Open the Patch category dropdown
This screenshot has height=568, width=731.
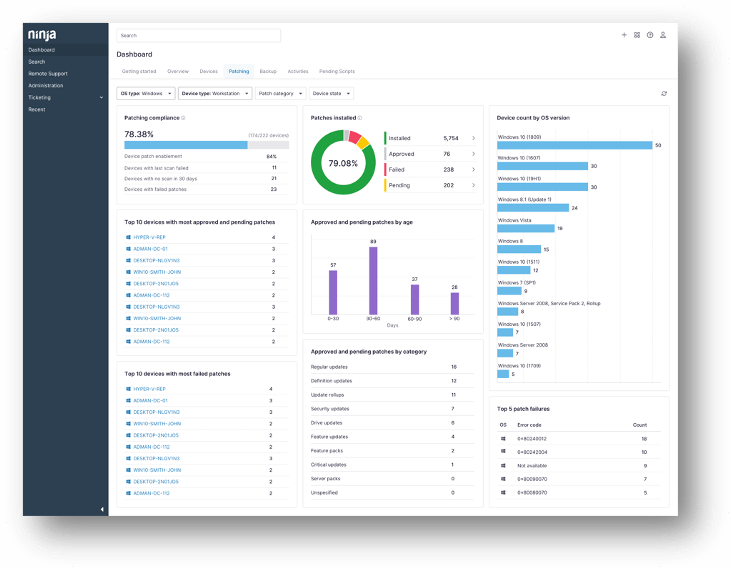281,93
